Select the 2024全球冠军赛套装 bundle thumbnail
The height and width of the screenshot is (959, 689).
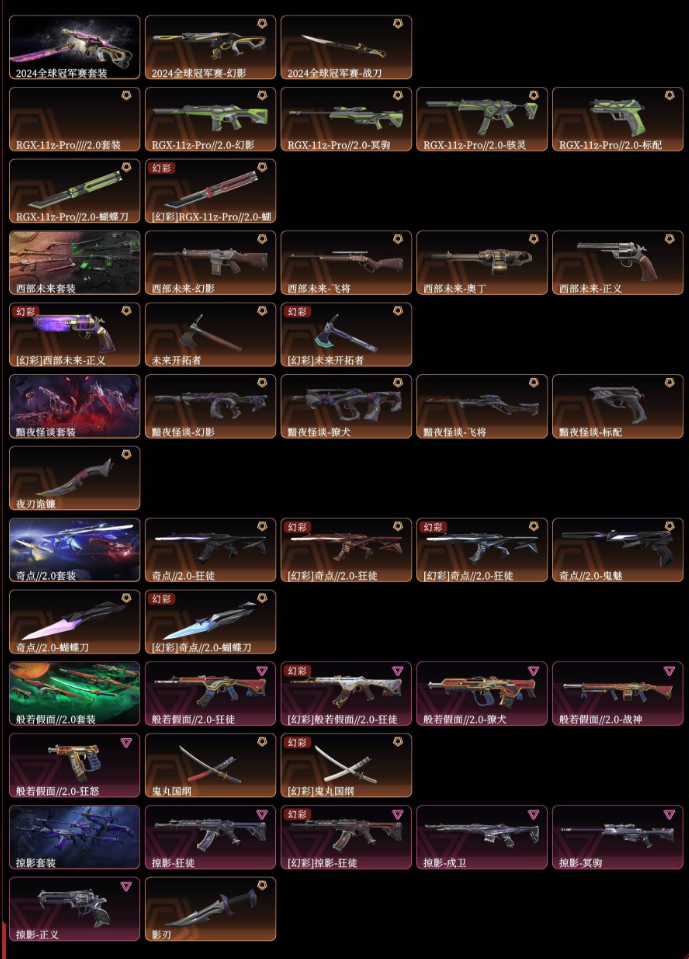coord(75,47)
